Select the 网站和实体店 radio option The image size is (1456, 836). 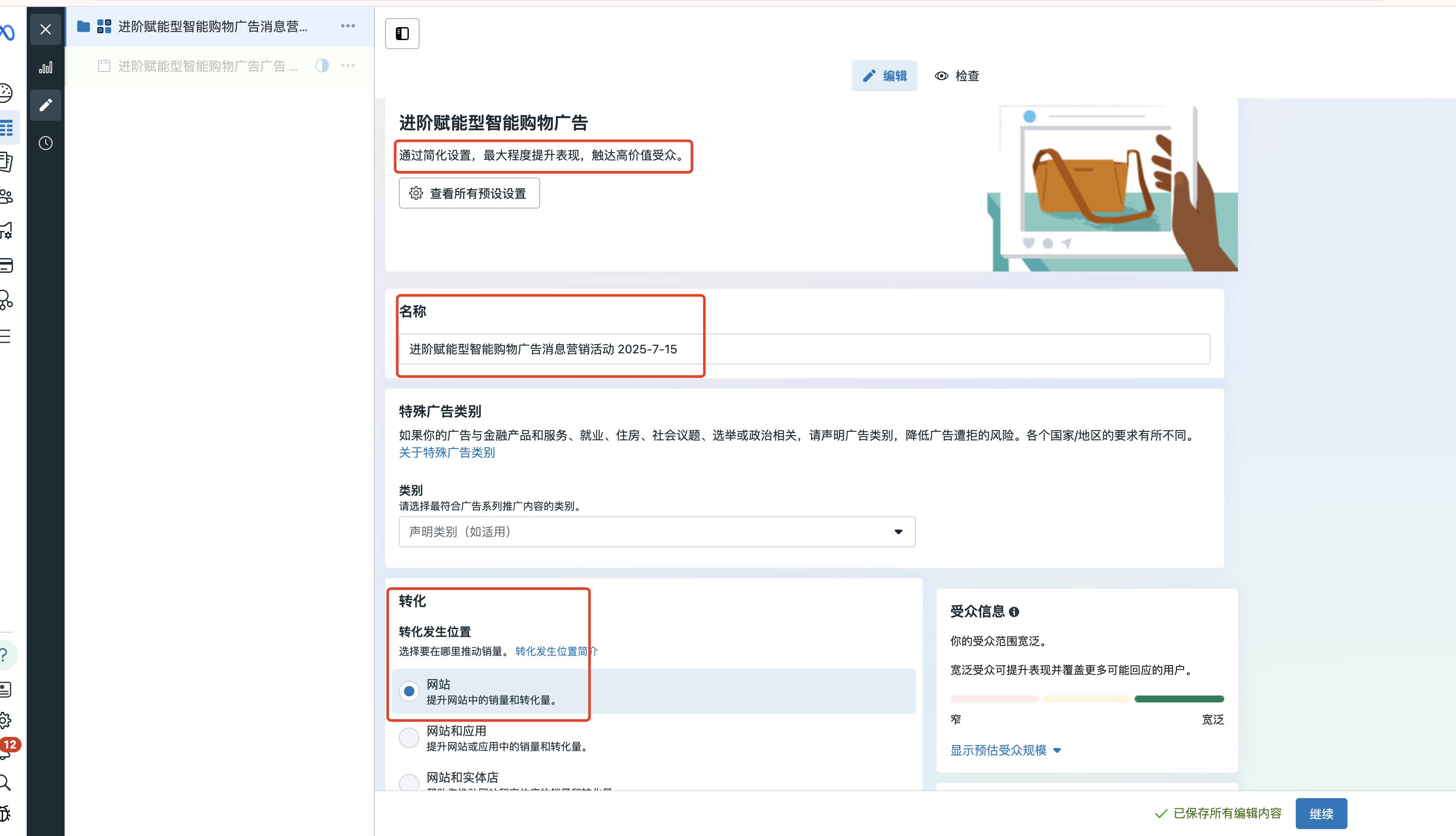coord(409,783)
